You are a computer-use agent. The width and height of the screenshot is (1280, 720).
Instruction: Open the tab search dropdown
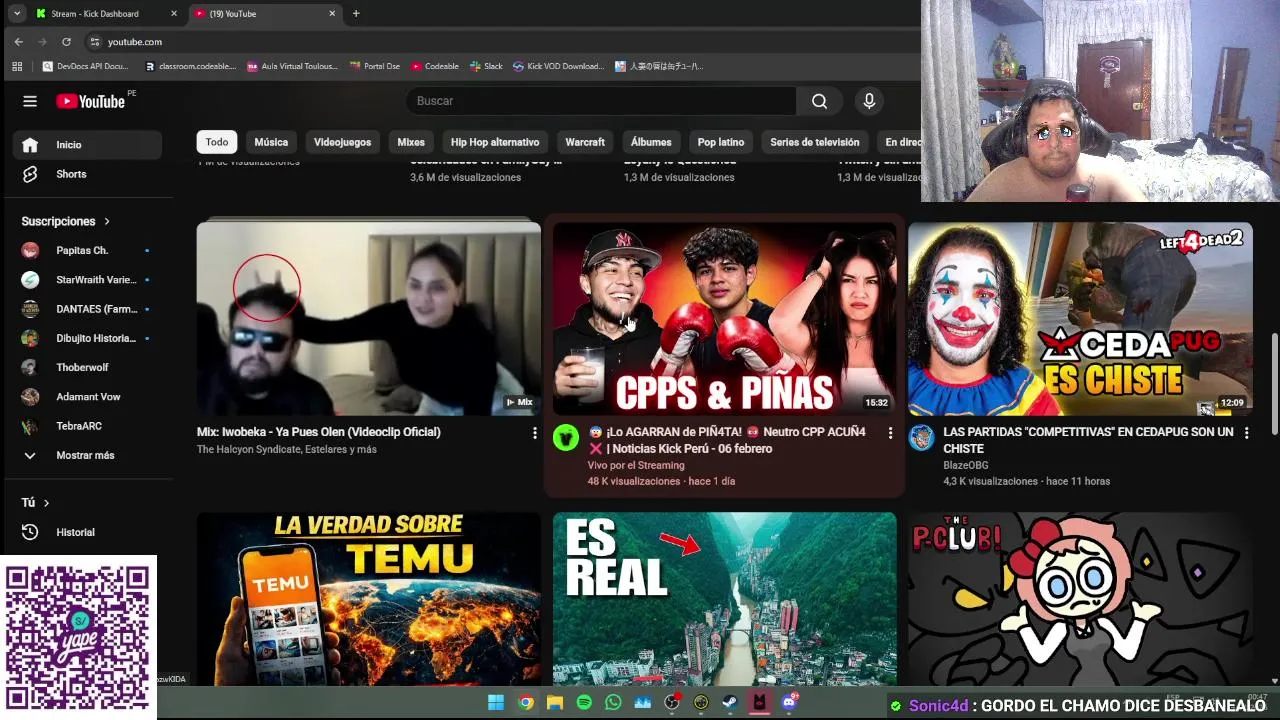[17, 14]
